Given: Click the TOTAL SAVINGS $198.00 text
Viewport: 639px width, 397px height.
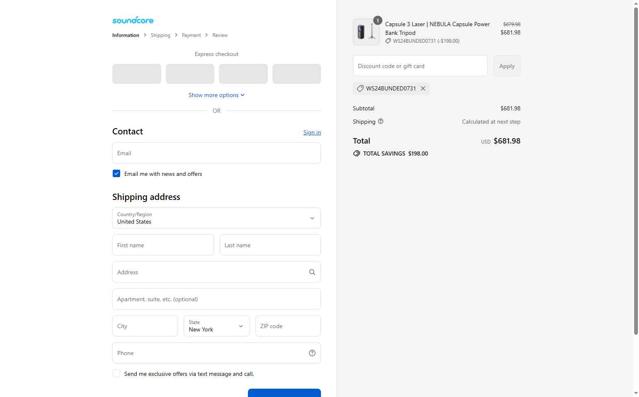Looking at the screenshot, I should (395, 154).
